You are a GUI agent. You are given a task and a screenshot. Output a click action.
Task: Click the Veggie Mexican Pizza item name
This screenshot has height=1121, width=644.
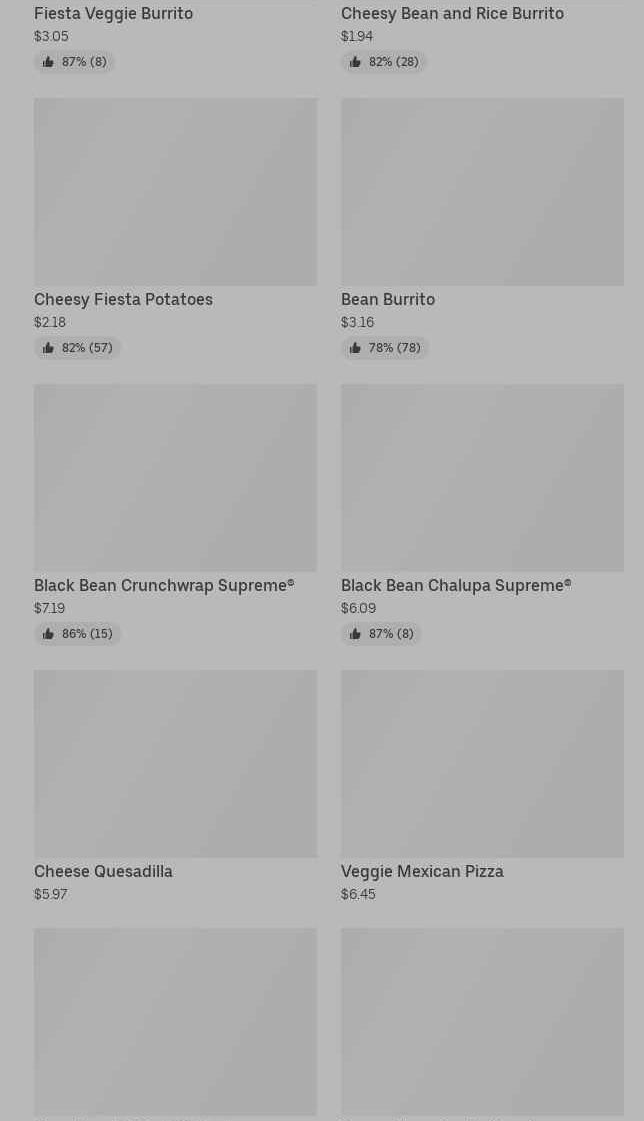pyautogui.click(x=422, y=871)
